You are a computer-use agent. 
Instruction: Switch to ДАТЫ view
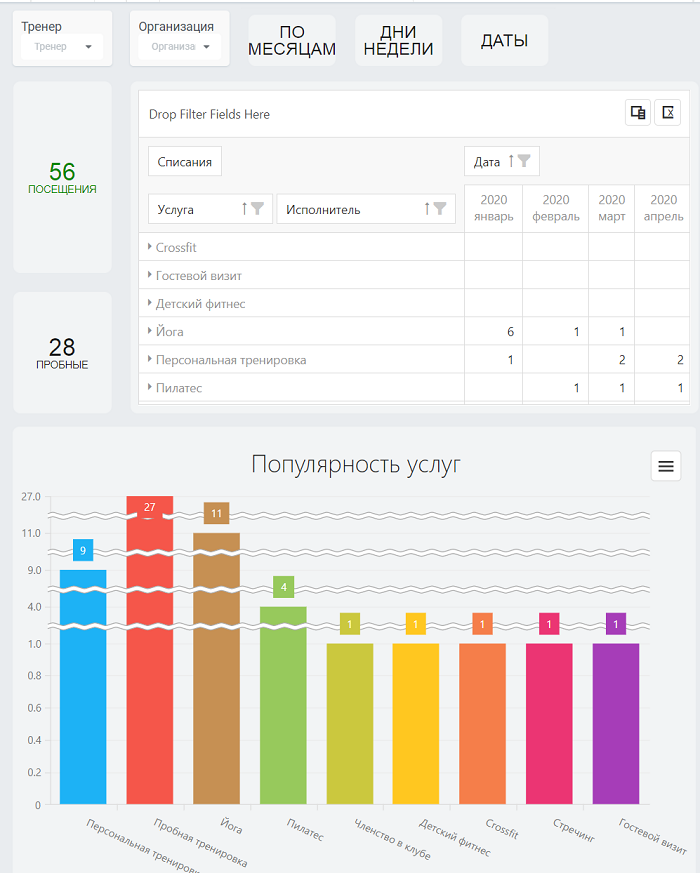point(505,41)
